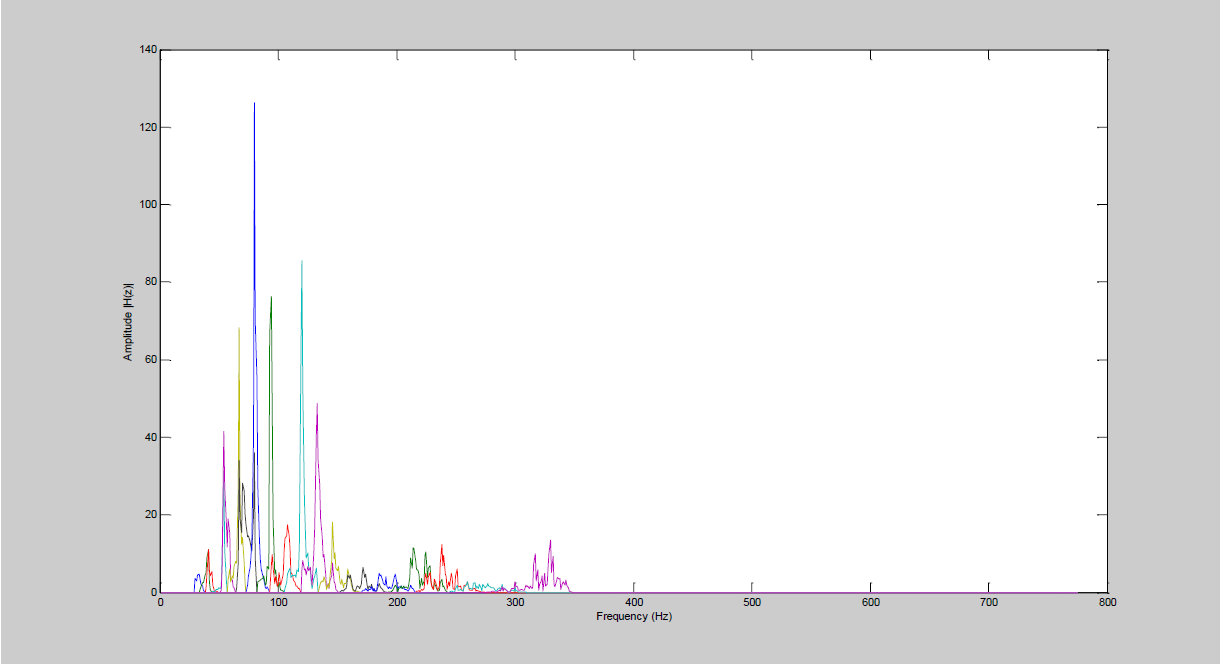The width and height of the screenshot is (1220, 664).
Task: Select the 'Amplitude |H(z)|' y-axis label
Action: point(128,321)
